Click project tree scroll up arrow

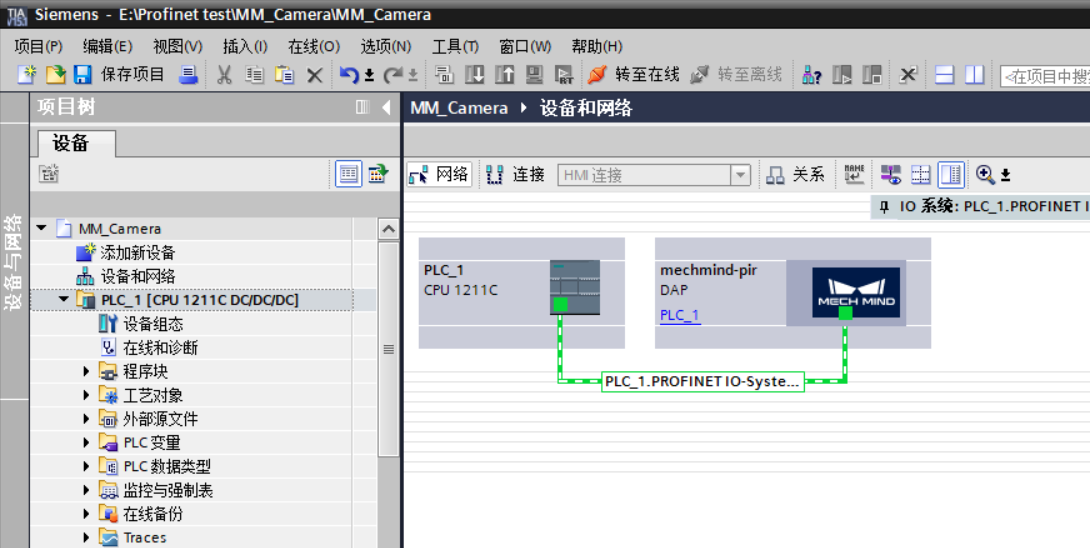coord(389,229)
